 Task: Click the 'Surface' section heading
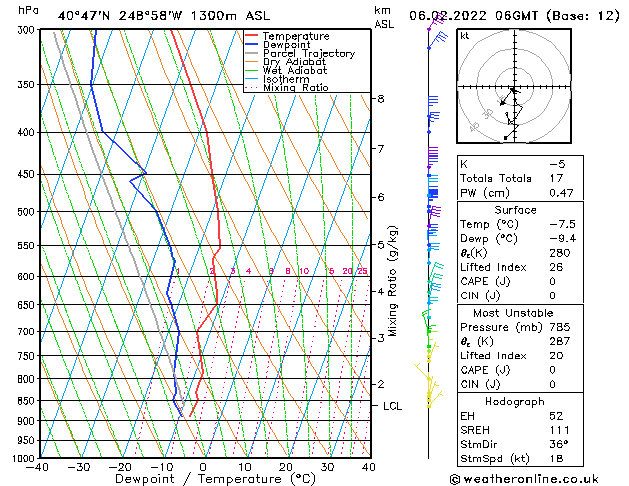(515, 210)
